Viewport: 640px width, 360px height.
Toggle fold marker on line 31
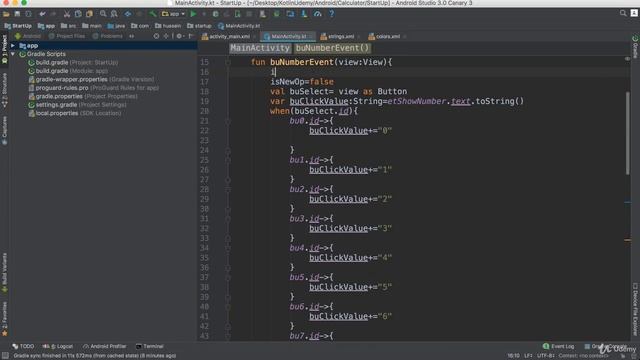click(x=228, y=219)
